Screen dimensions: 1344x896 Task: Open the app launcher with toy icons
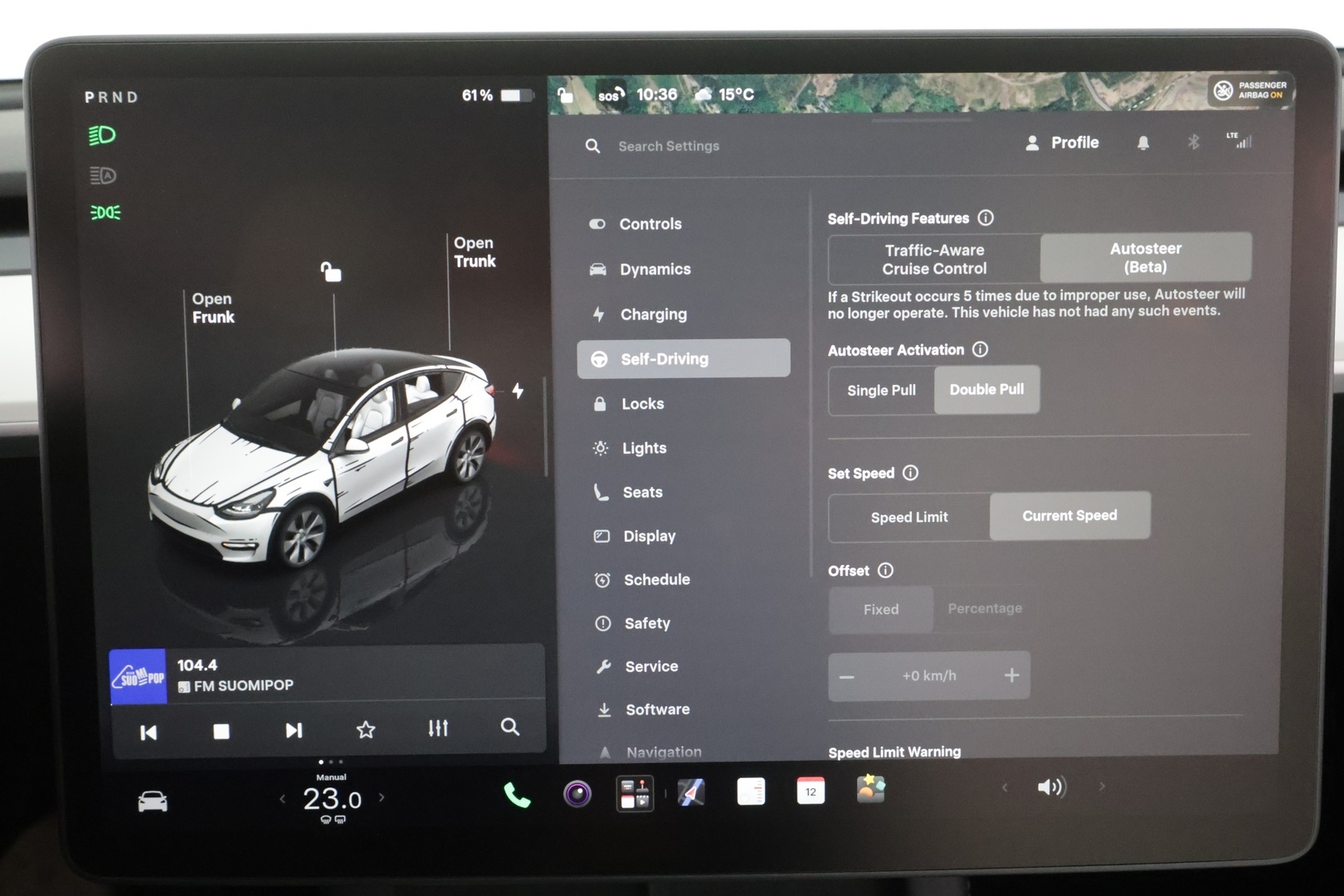[635, 793]
